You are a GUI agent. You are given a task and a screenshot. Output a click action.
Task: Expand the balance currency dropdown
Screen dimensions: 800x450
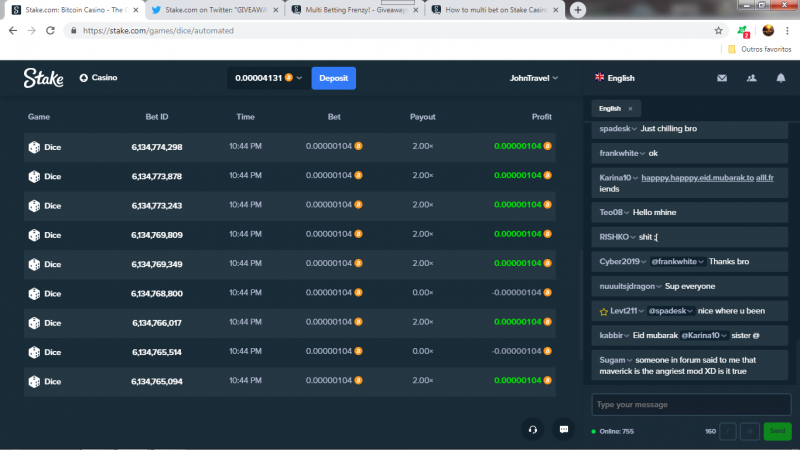[299, 78]
